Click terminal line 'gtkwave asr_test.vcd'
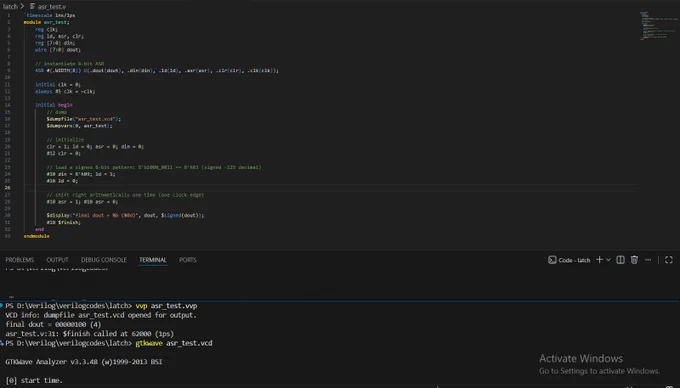680x388 pixels. point(174,343)
